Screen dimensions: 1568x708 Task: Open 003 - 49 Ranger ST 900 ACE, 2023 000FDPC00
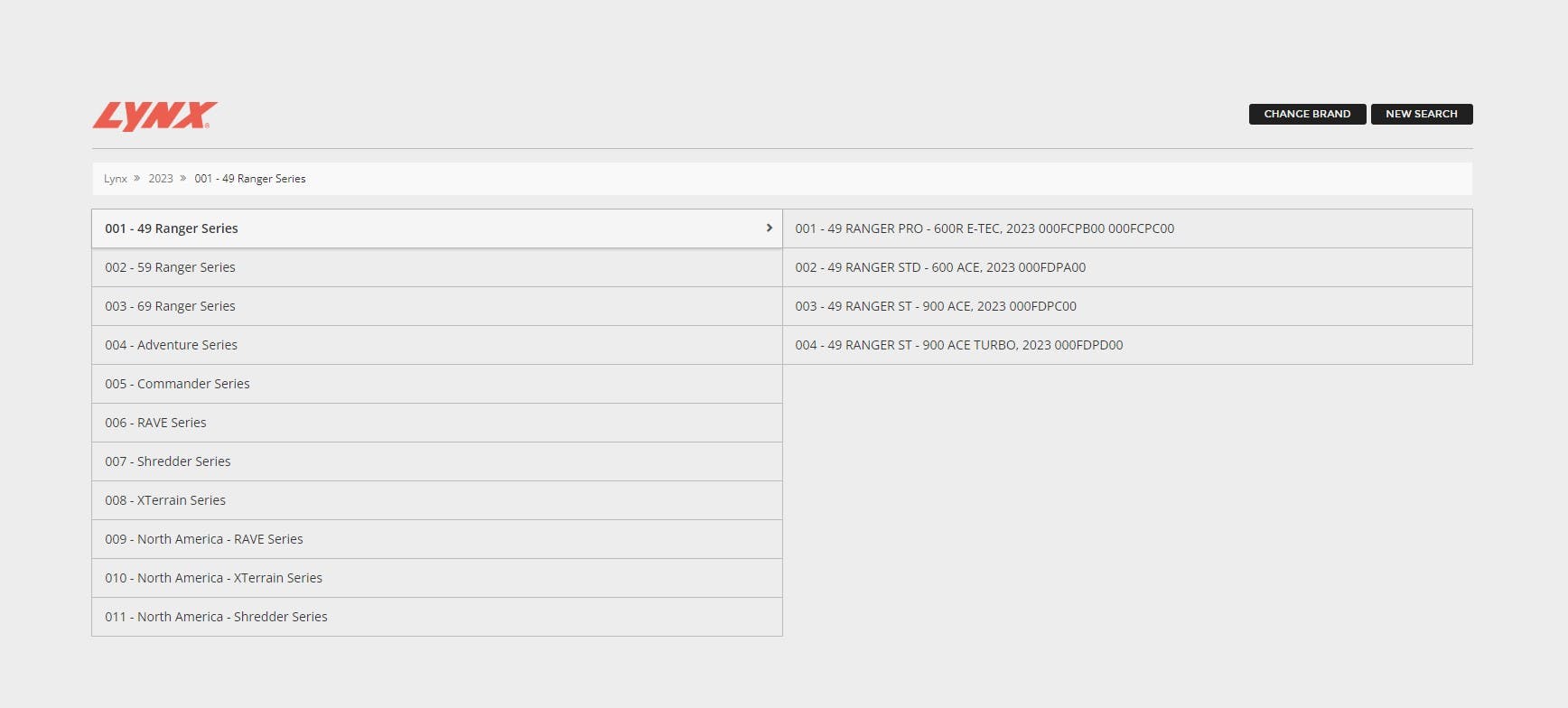coord(936,306)
